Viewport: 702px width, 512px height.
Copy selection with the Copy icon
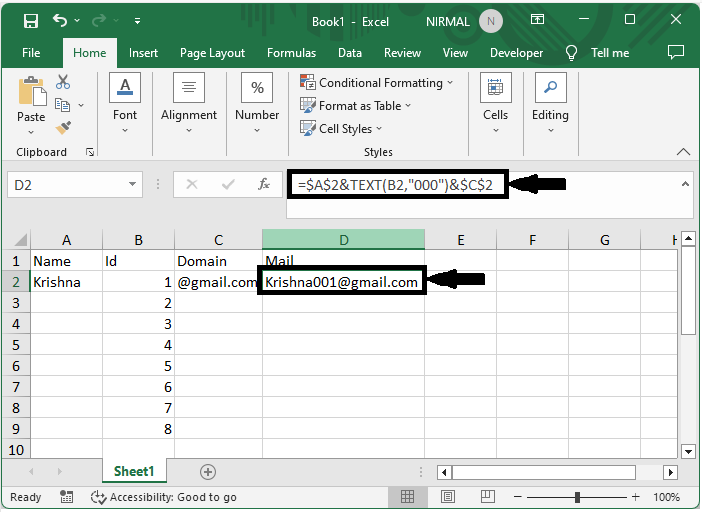tap(62, 105)
